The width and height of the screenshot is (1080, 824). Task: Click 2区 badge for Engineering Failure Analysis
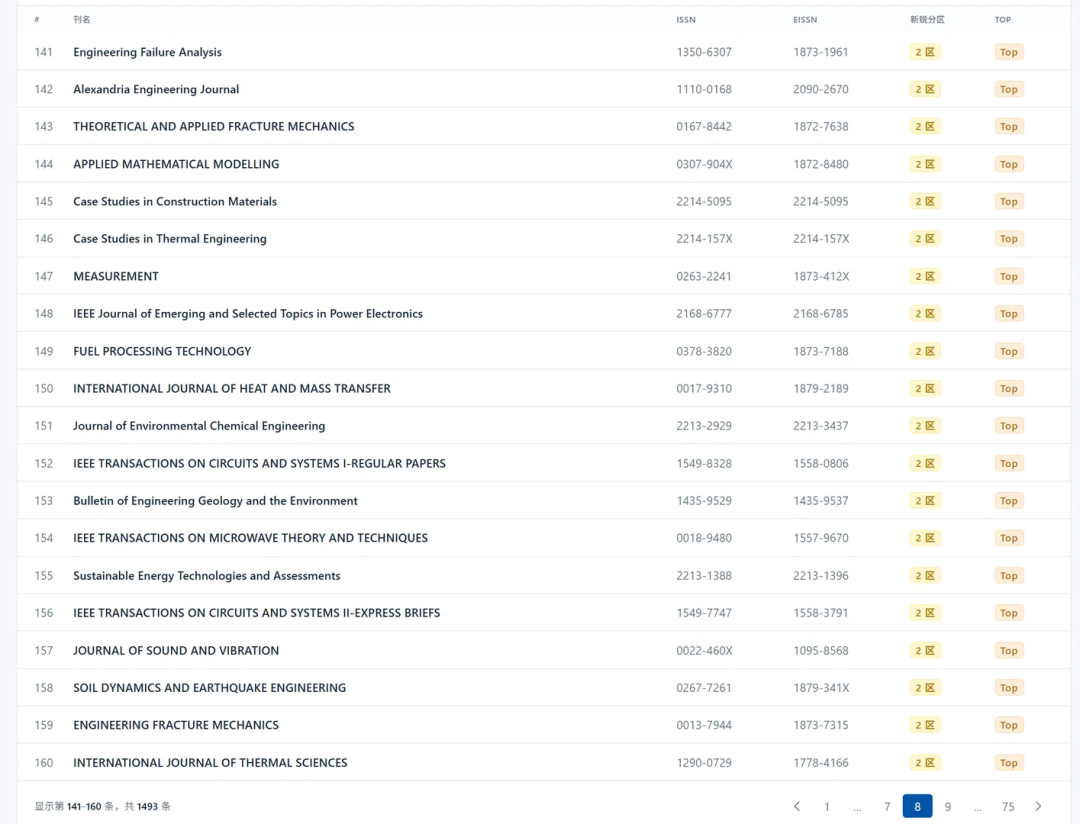[925, 52]
